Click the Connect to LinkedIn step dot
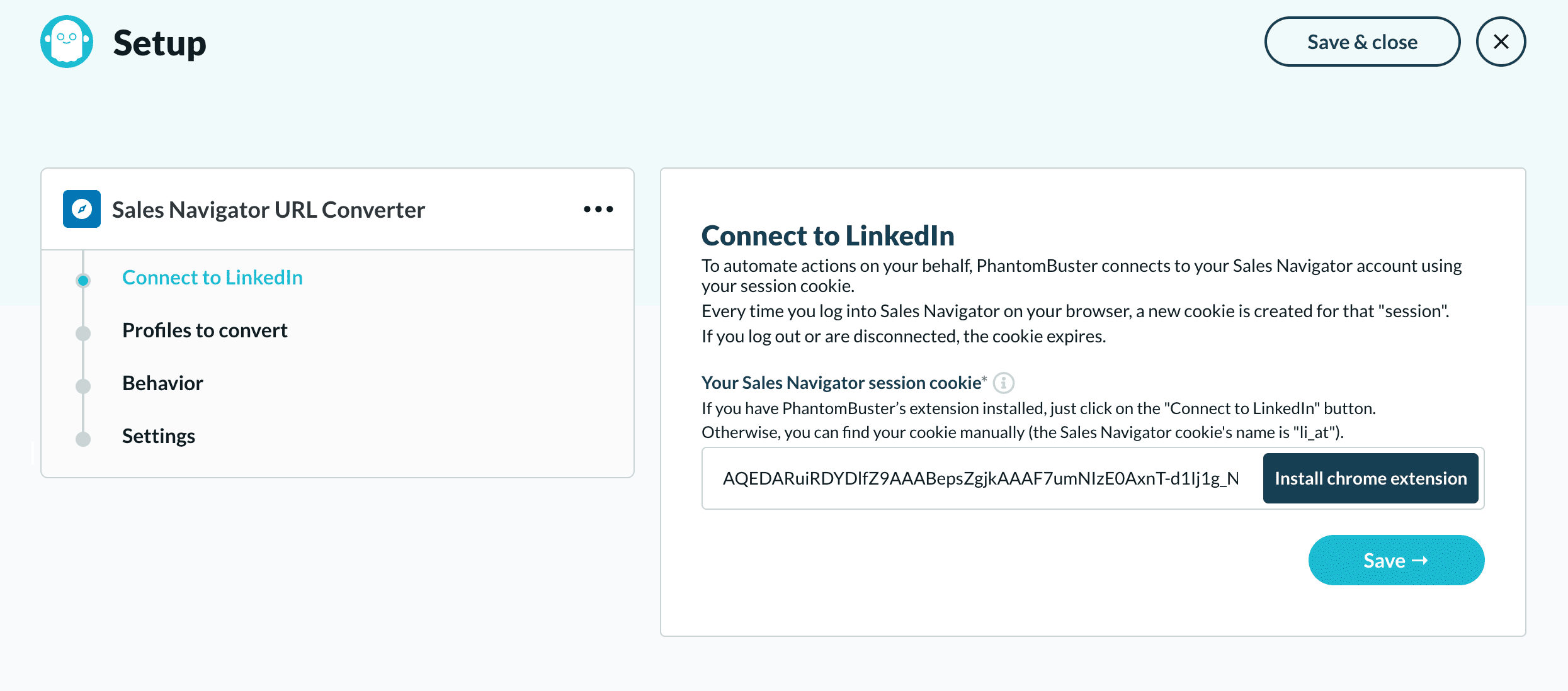The height and width of the screenshot is (691, 1568). click(83, 280)
